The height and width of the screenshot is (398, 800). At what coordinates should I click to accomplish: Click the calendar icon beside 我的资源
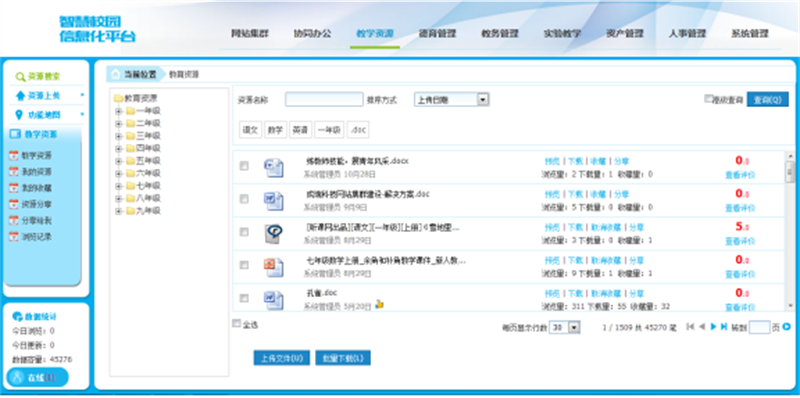click(x=14, y=172)
